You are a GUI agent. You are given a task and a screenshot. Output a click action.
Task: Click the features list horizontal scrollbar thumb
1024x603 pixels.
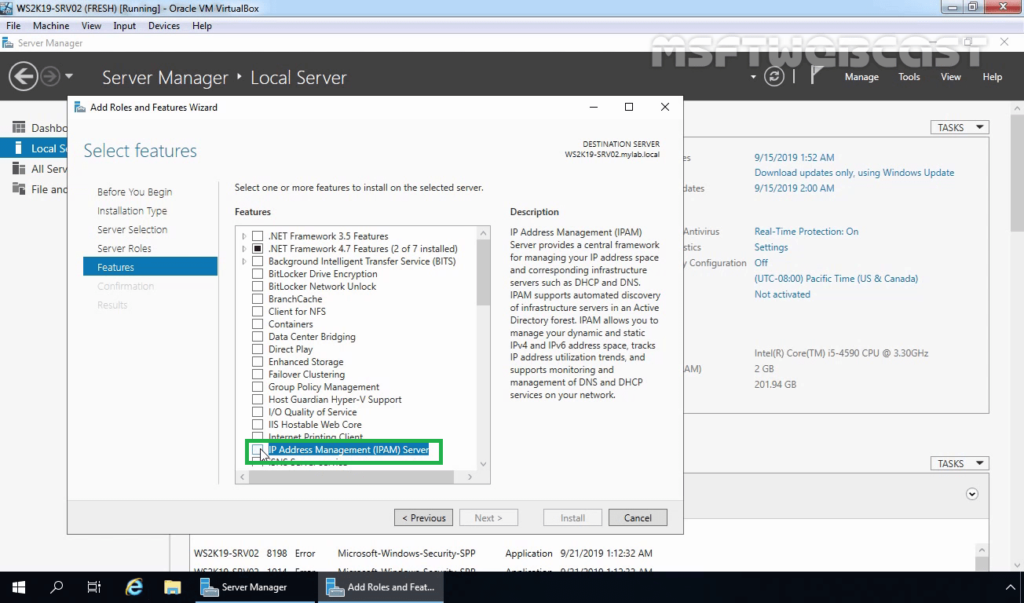tap(351, 477)
